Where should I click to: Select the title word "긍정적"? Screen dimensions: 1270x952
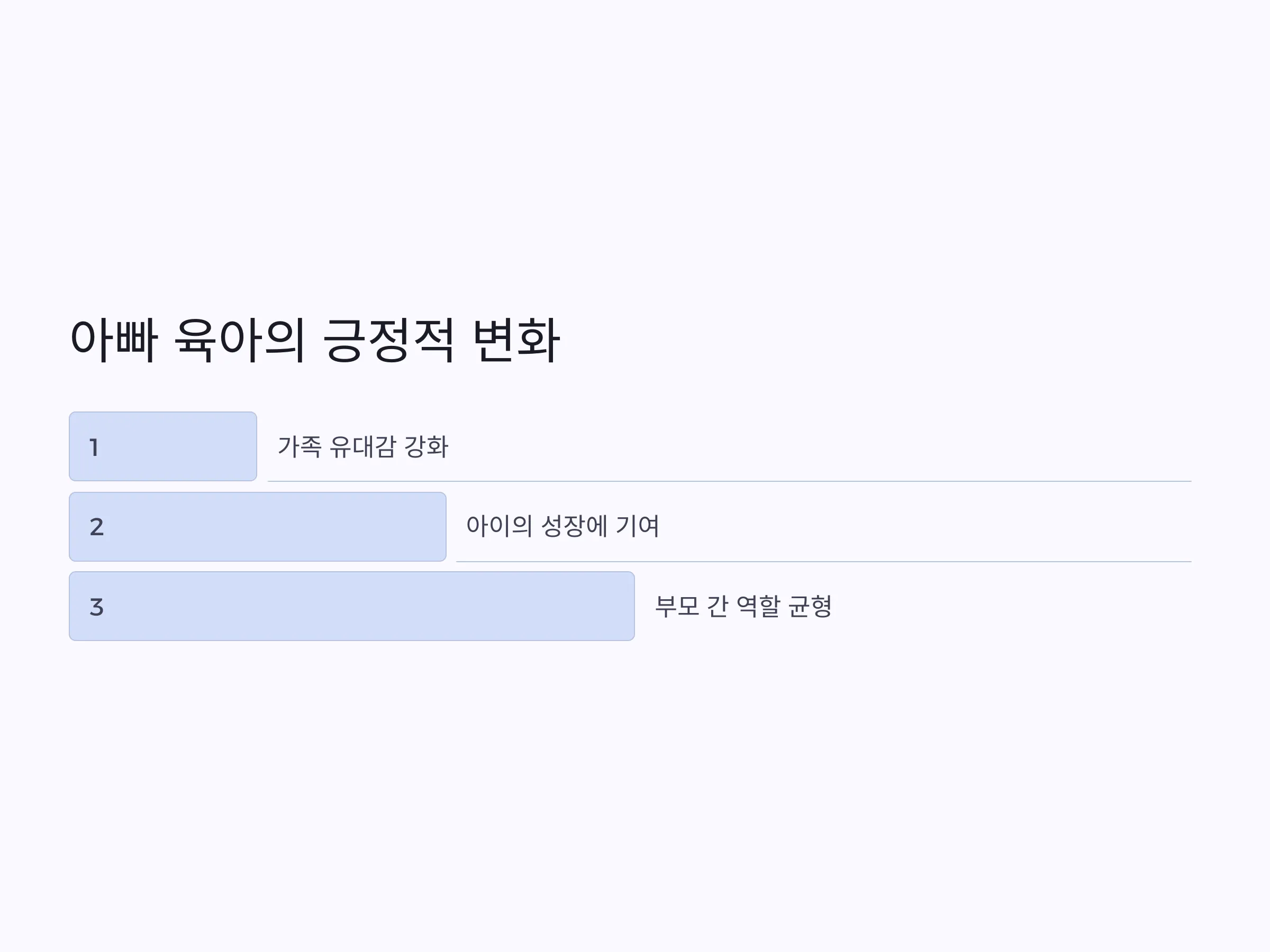pos(389,340)
